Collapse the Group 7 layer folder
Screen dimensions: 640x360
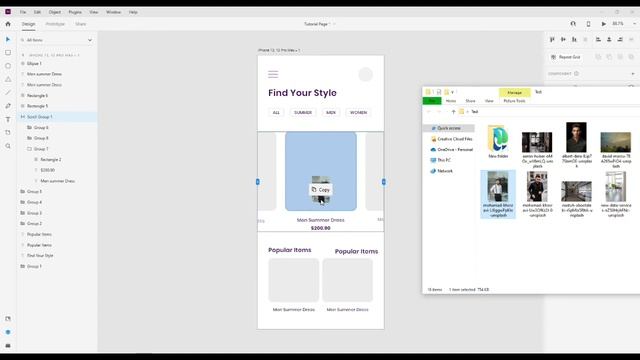(29, 149)
